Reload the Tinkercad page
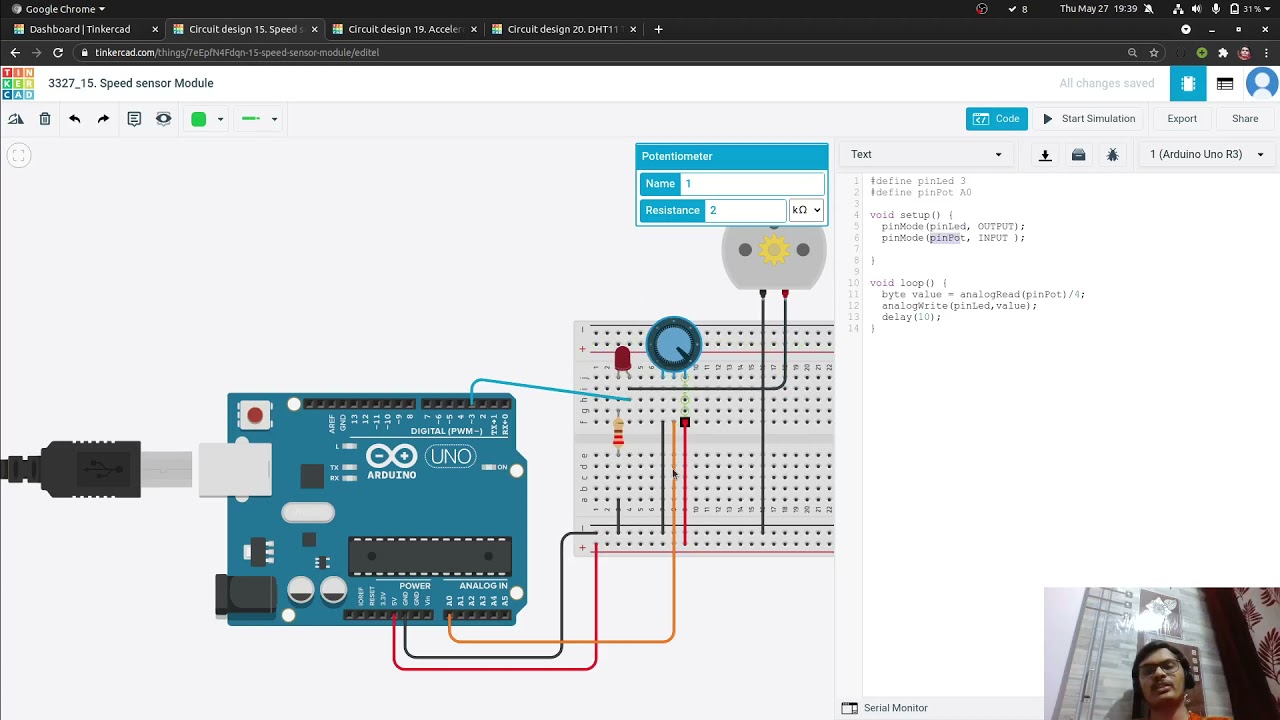Screen dimensions: 1280x720 pyautogui.click(x=58, y=53)
